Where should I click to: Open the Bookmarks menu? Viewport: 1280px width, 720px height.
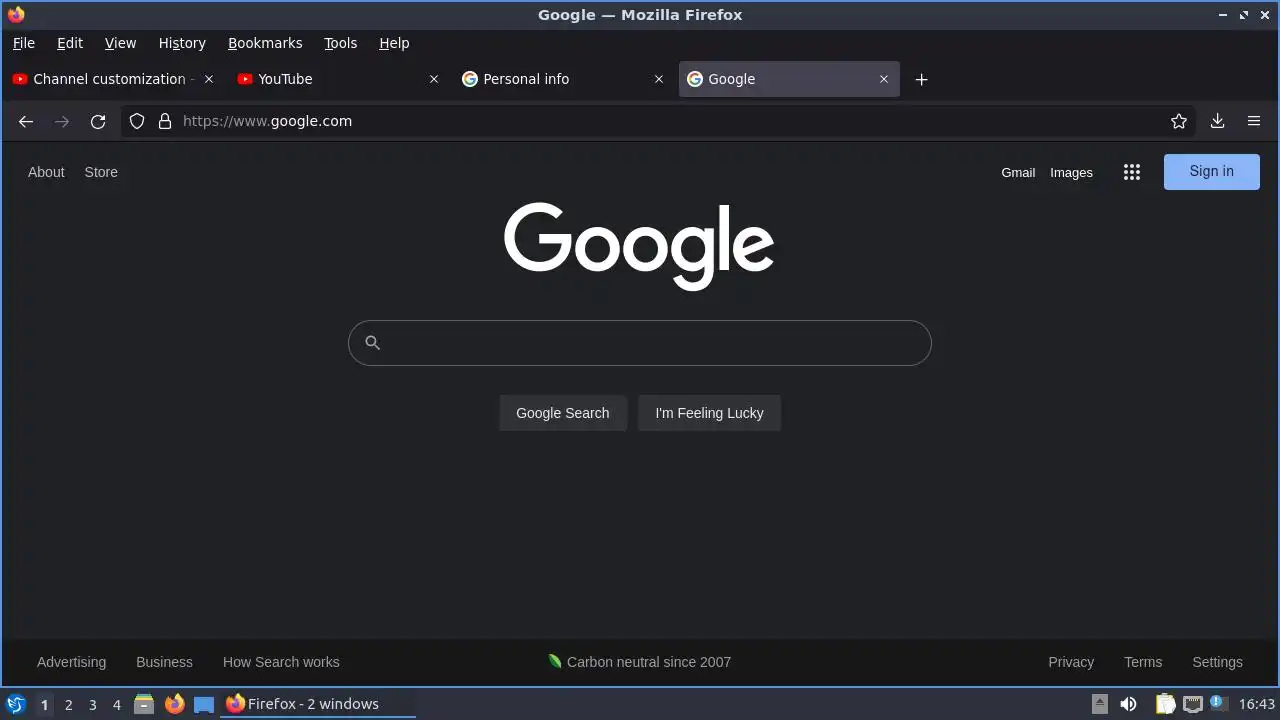tap(265, 43)
